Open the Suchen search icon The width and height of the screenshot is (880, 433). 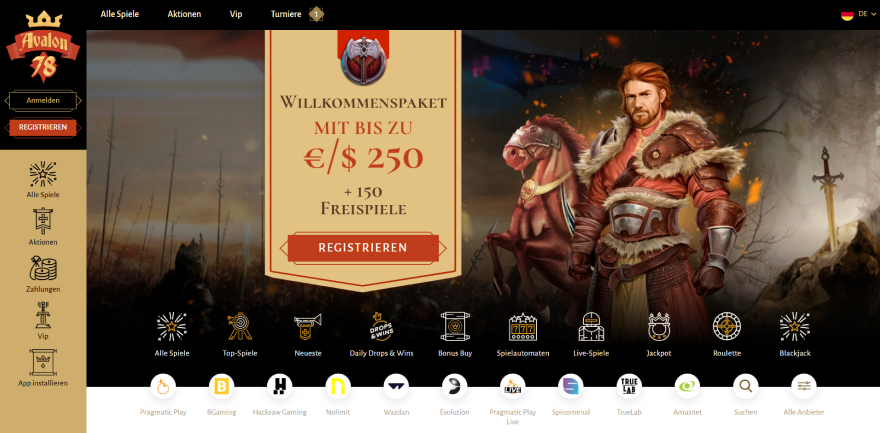746,386
